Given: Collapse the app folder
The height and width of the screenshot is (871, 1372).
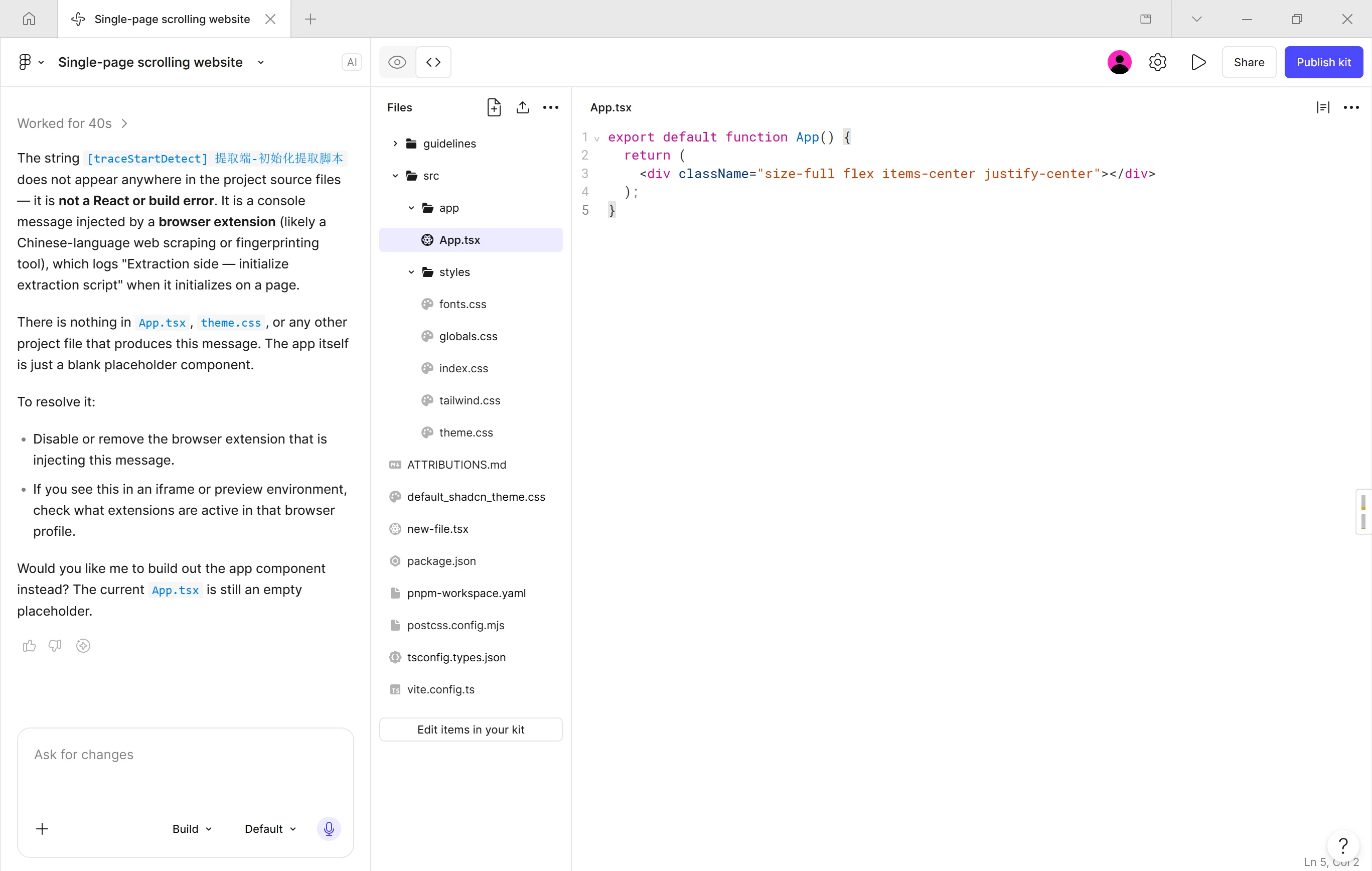Looking at the screenshot, I should [411, 208].
